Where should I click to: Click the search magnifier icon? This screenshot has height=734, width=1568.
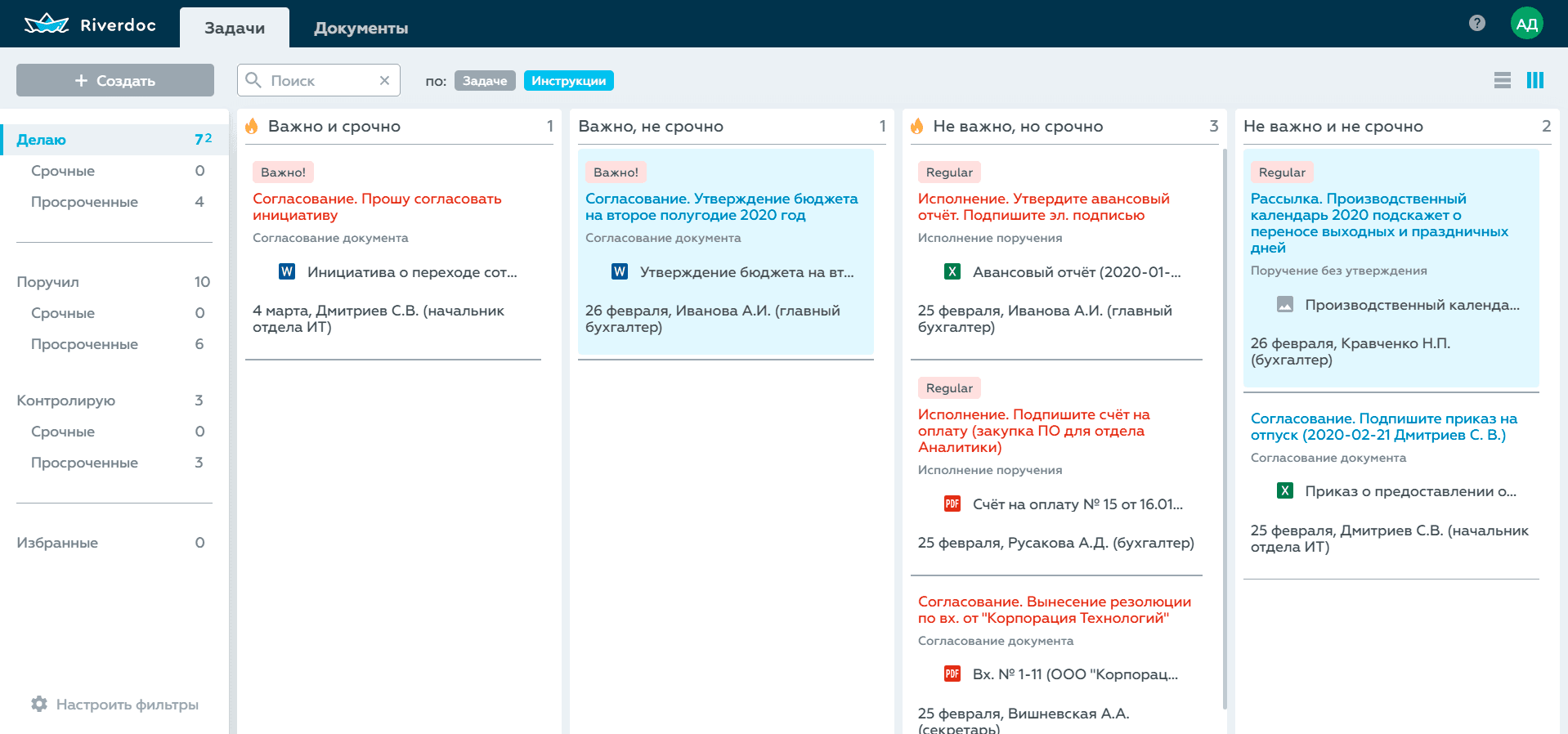click(253, 80)
